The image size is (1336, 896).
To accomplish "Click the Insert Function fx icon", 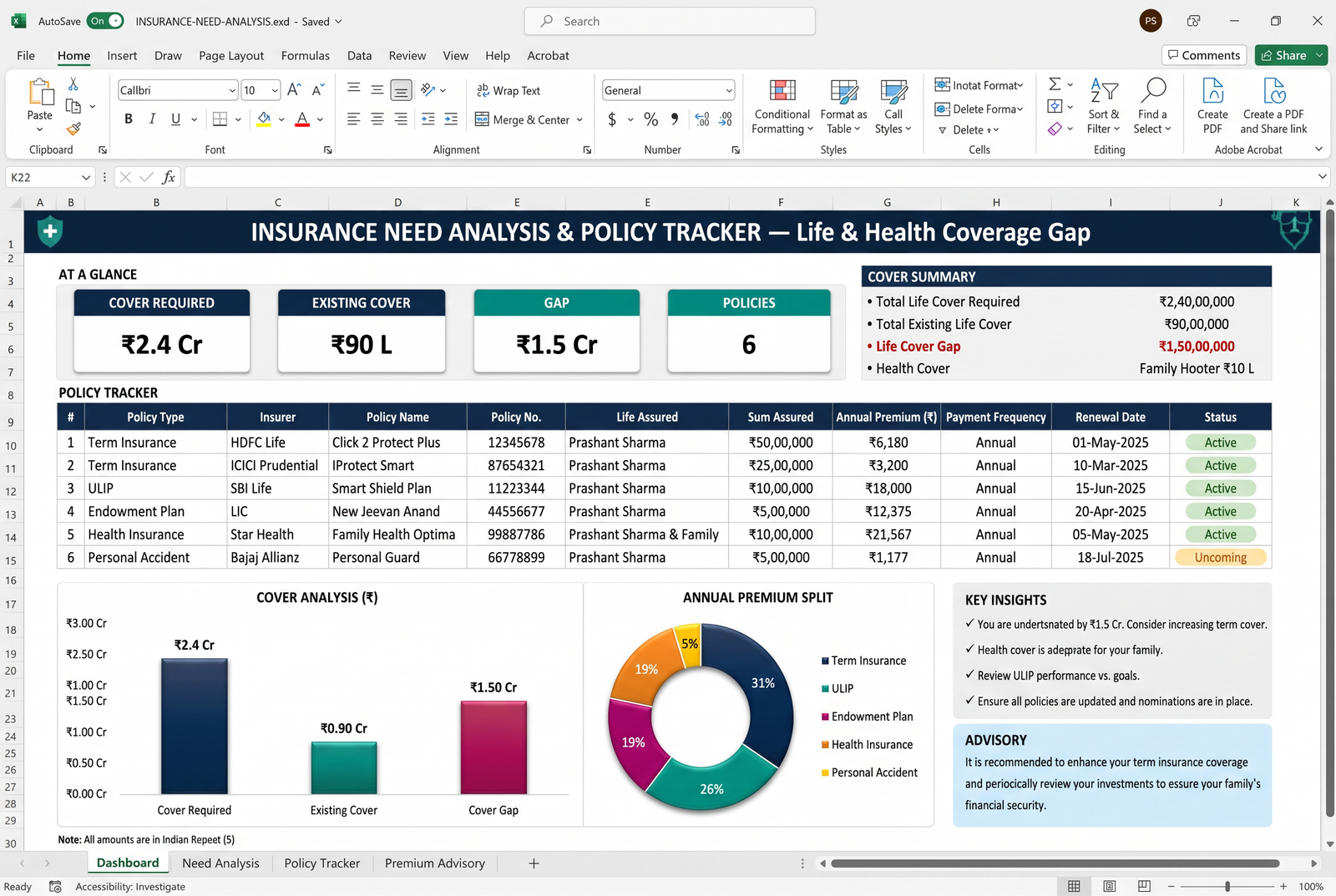I will (x=169, y=177).
